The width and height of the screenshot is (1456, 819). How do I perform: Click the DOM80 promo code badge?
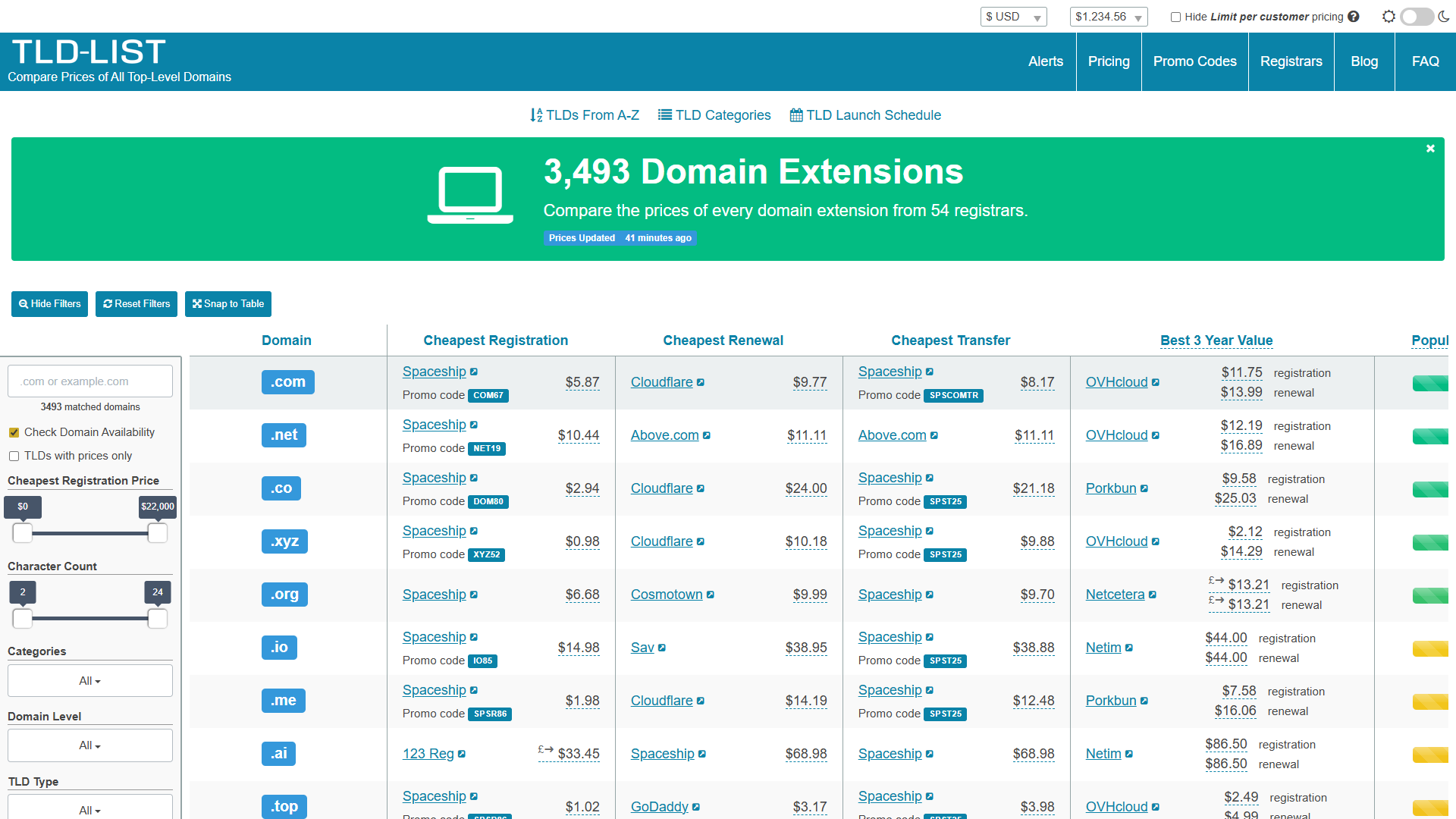click(x=488, y=501)
